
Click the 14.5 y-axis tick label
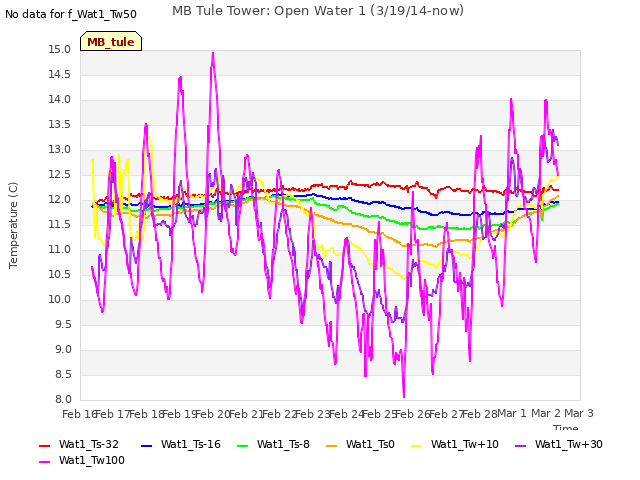point(60,75)
